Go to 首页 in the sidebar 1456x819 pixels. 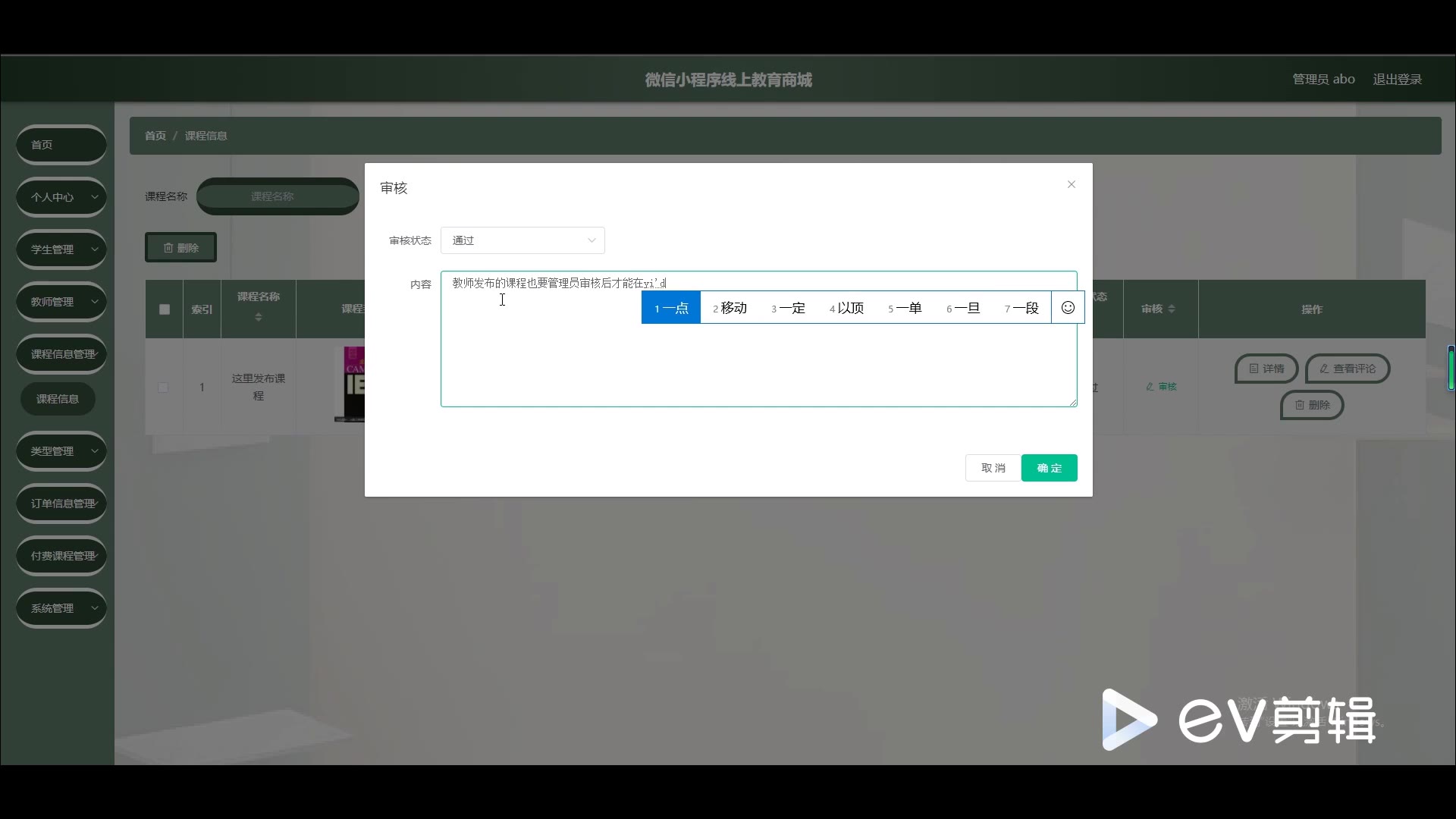[61, 145]
